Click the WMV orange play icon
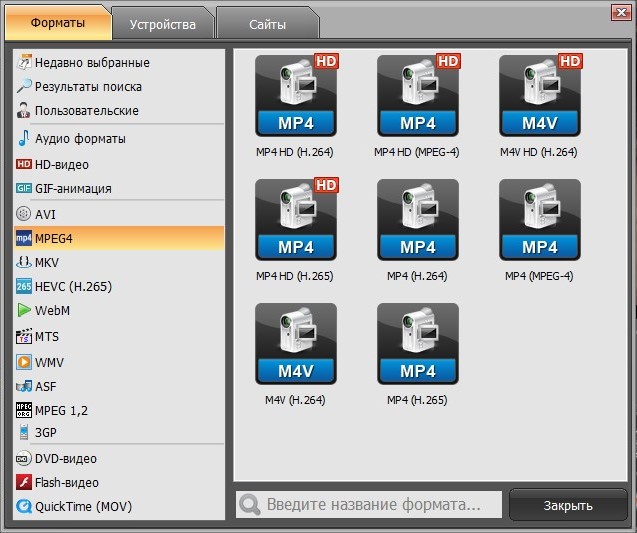The image size is (637, 533). (24, 362)
